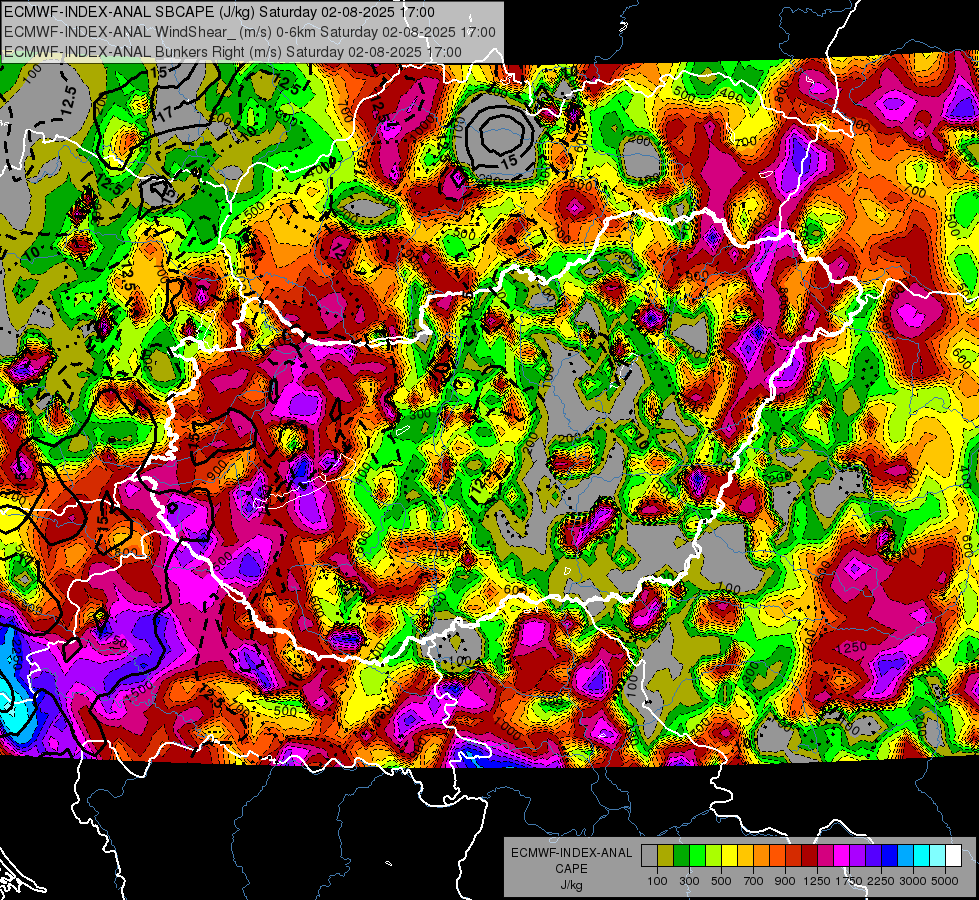Select the indigo legend swatch
Image resolution: width=979 pixels, height=900 pixels.
(x=873, y=856)
